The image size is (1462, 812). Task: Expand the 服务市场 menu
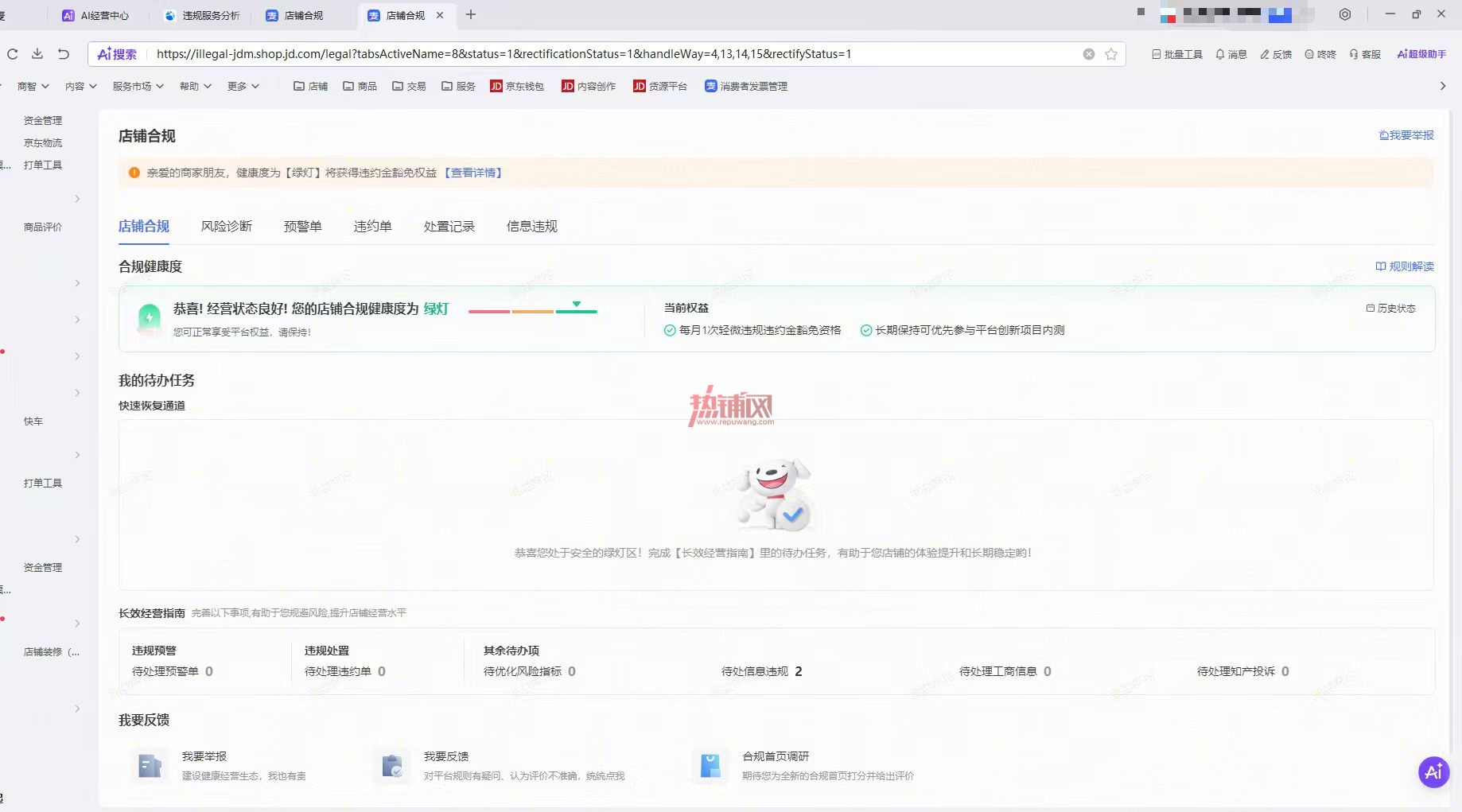click(138, 86)
